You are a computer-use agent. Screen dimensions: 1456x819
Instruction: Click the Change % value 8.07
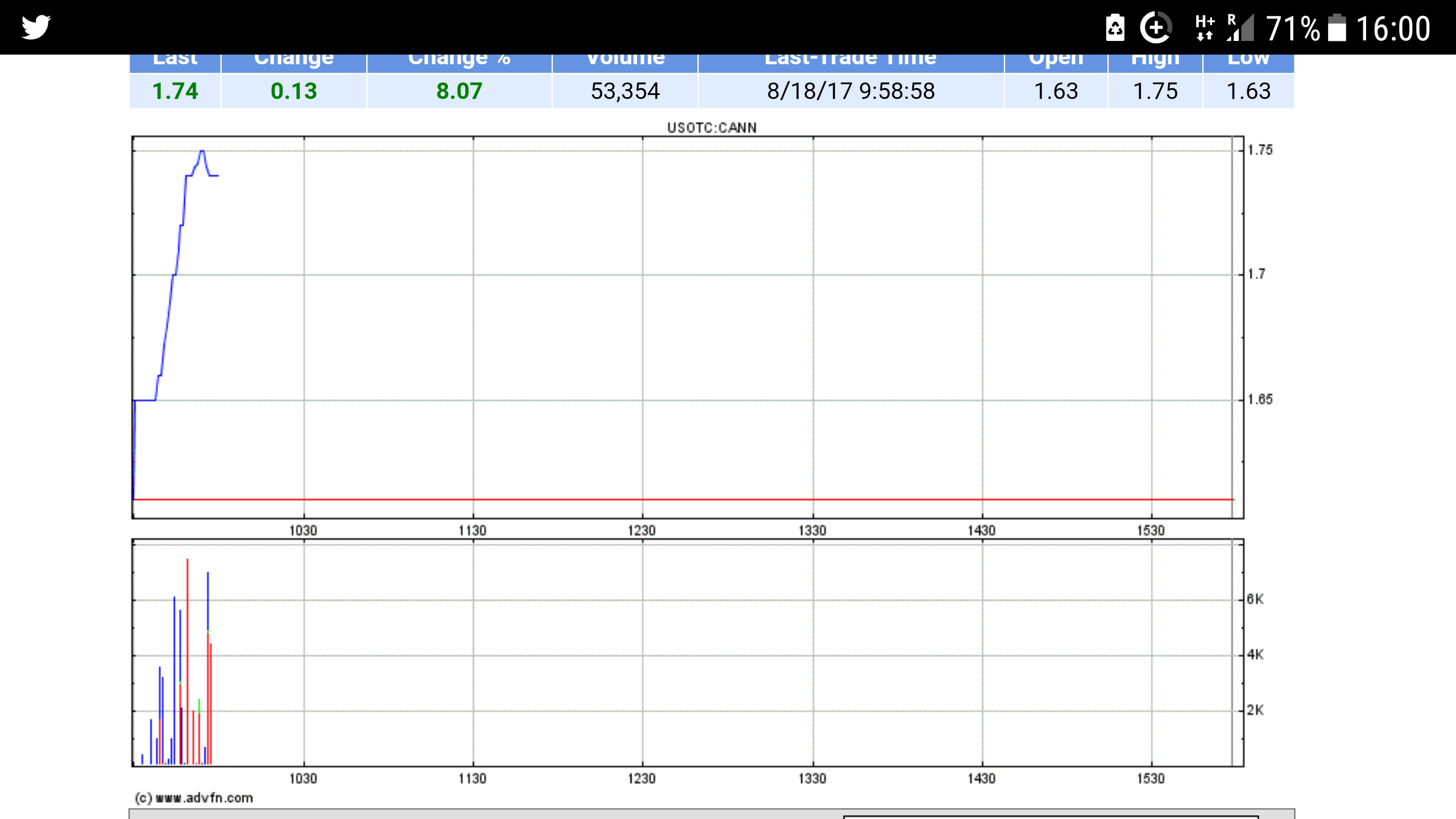[x=459, y=91]
